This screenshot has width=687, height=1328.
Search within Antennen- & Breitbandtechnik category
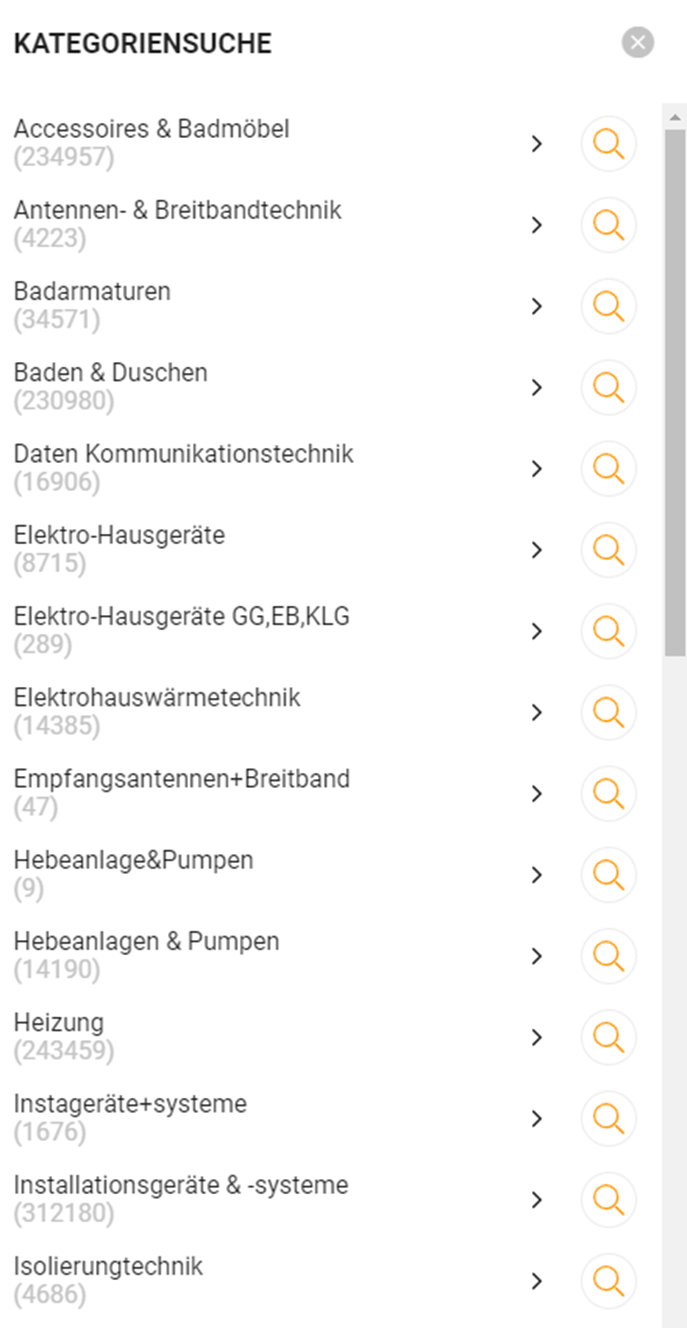(x=608, y=225)
